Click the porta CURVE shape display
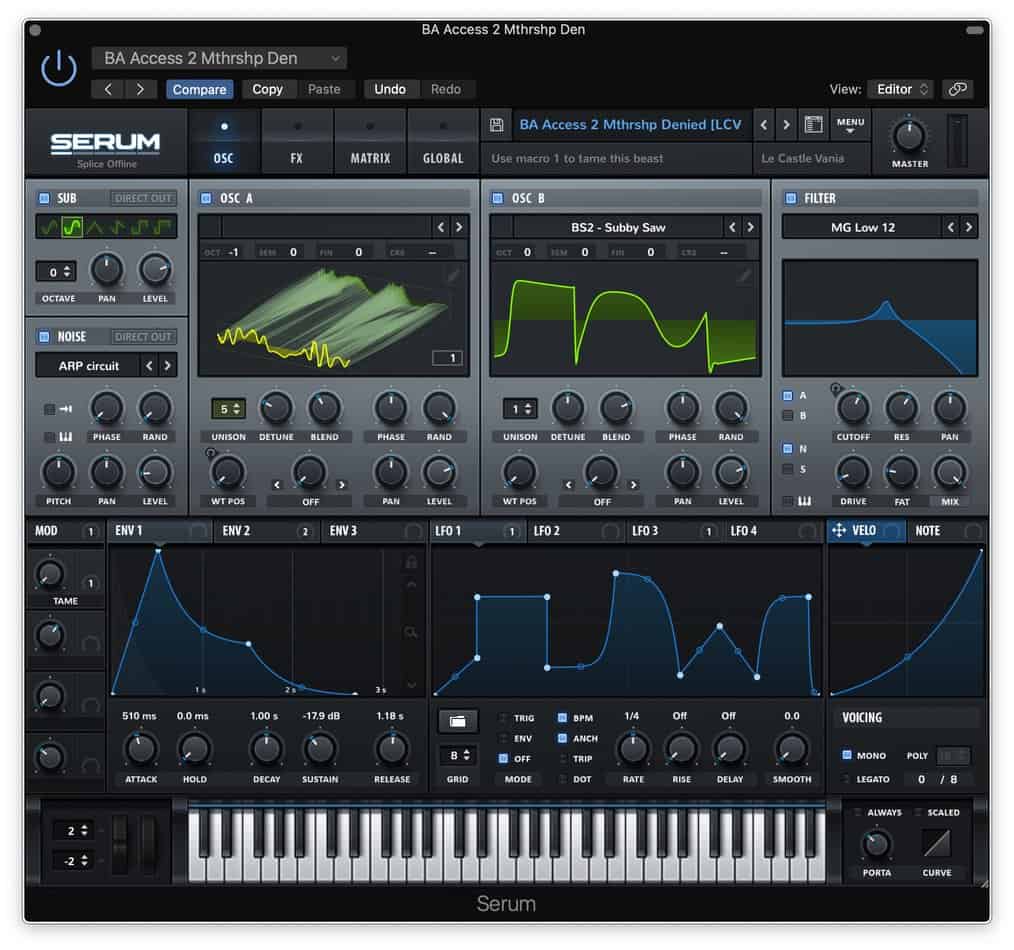The width and height of the screenshot is (1014, 950). click(x=936, y=843)
